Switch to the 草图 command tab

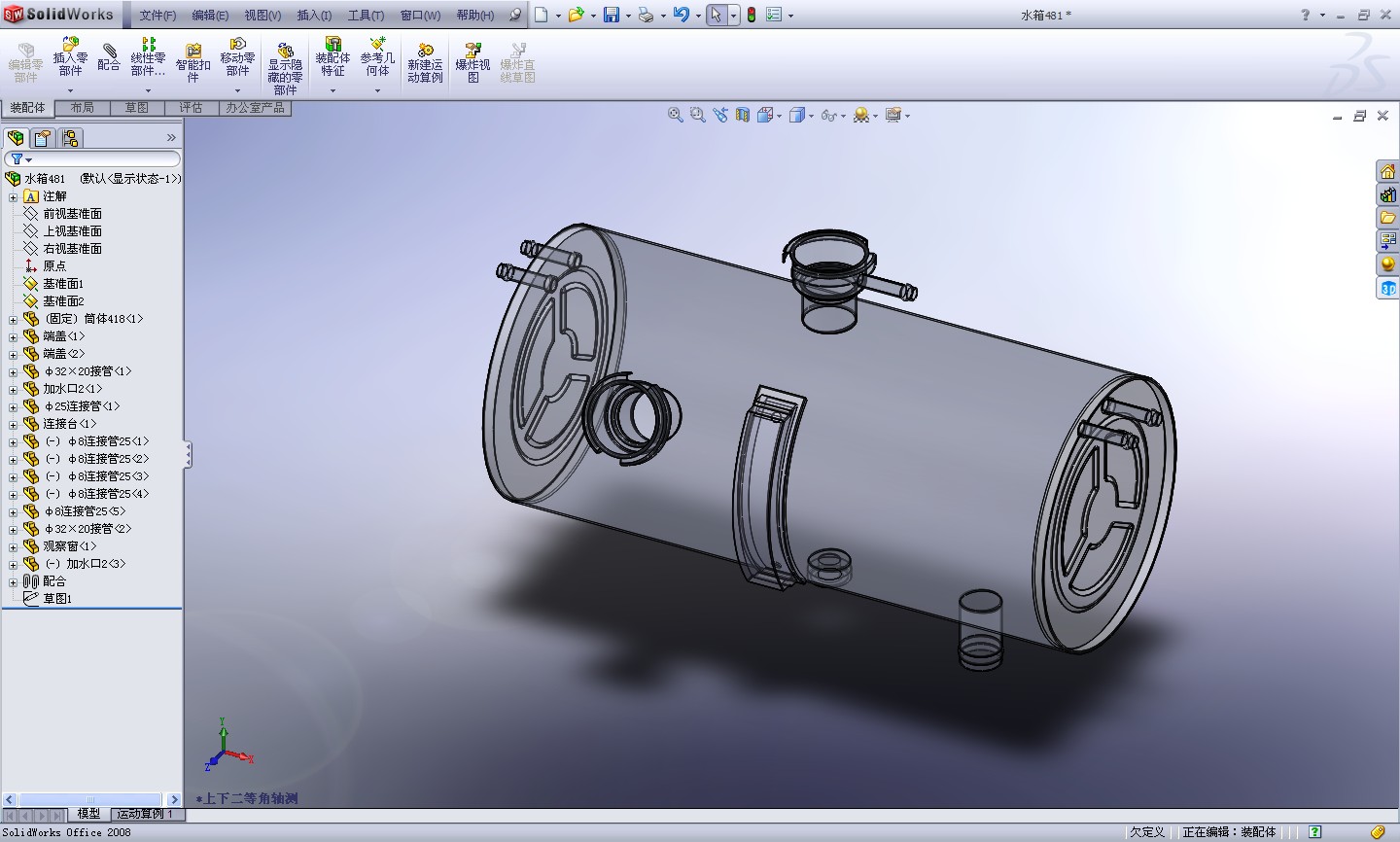coord(137,108)
